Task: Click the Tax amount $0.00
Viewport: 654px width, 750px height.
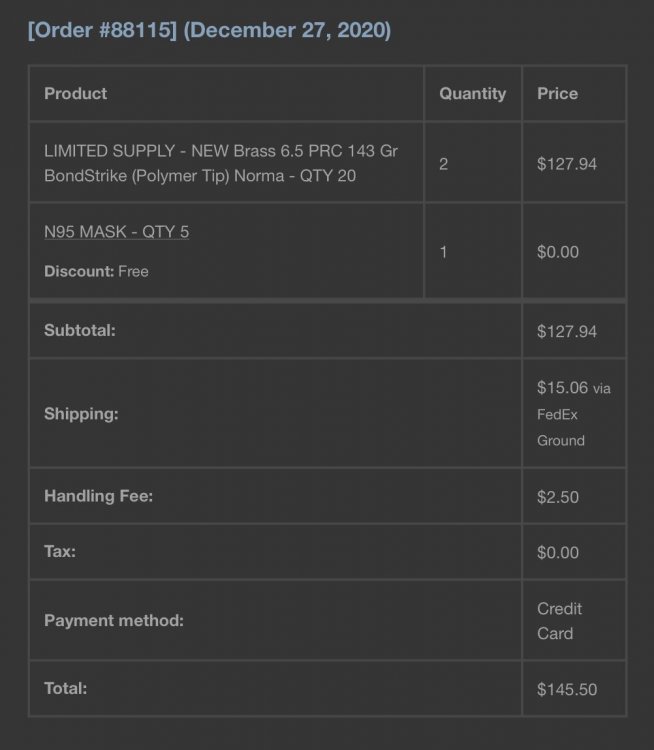Action: tap(557, 552)
